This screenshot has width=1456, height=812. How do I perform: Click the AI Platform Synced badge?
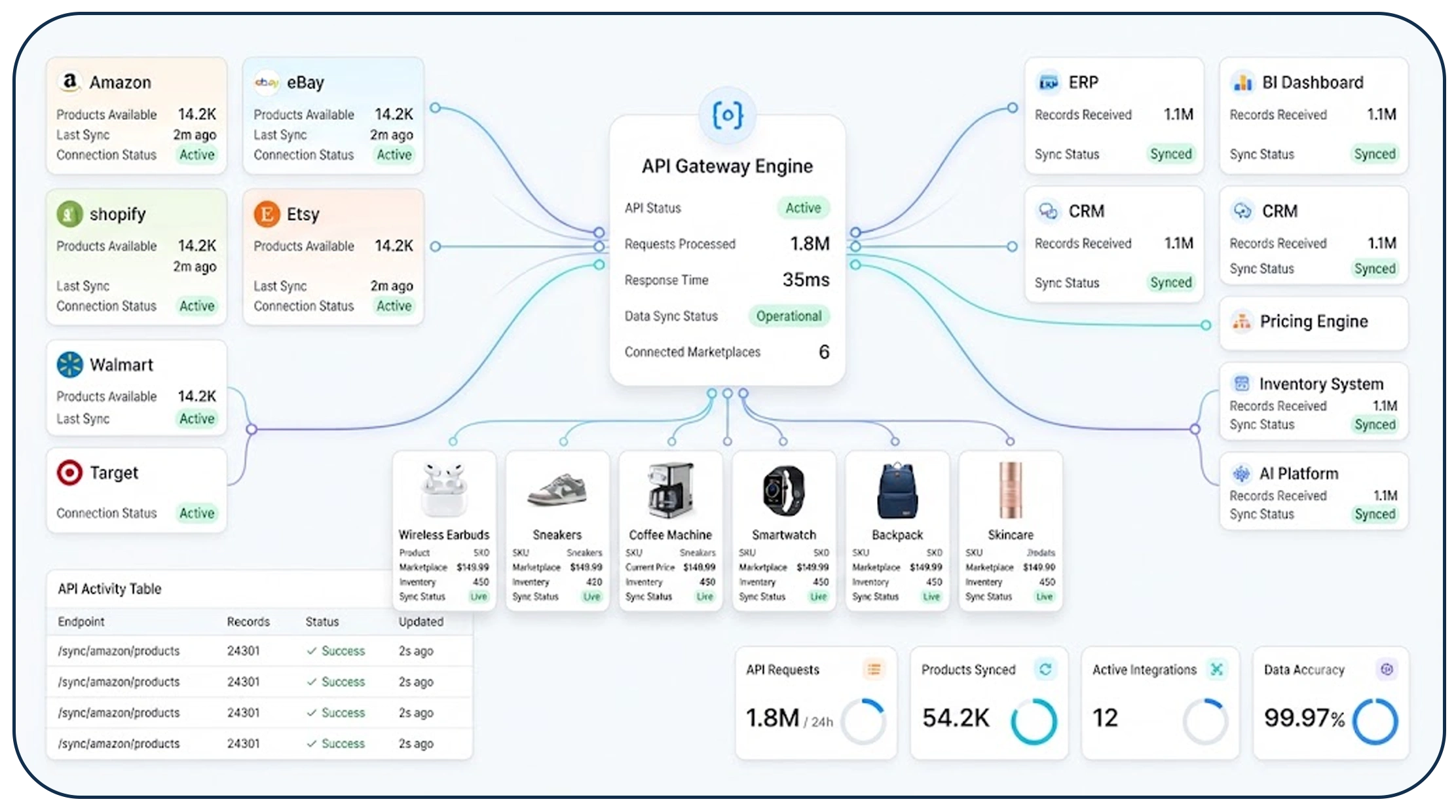pos(1375,515)
